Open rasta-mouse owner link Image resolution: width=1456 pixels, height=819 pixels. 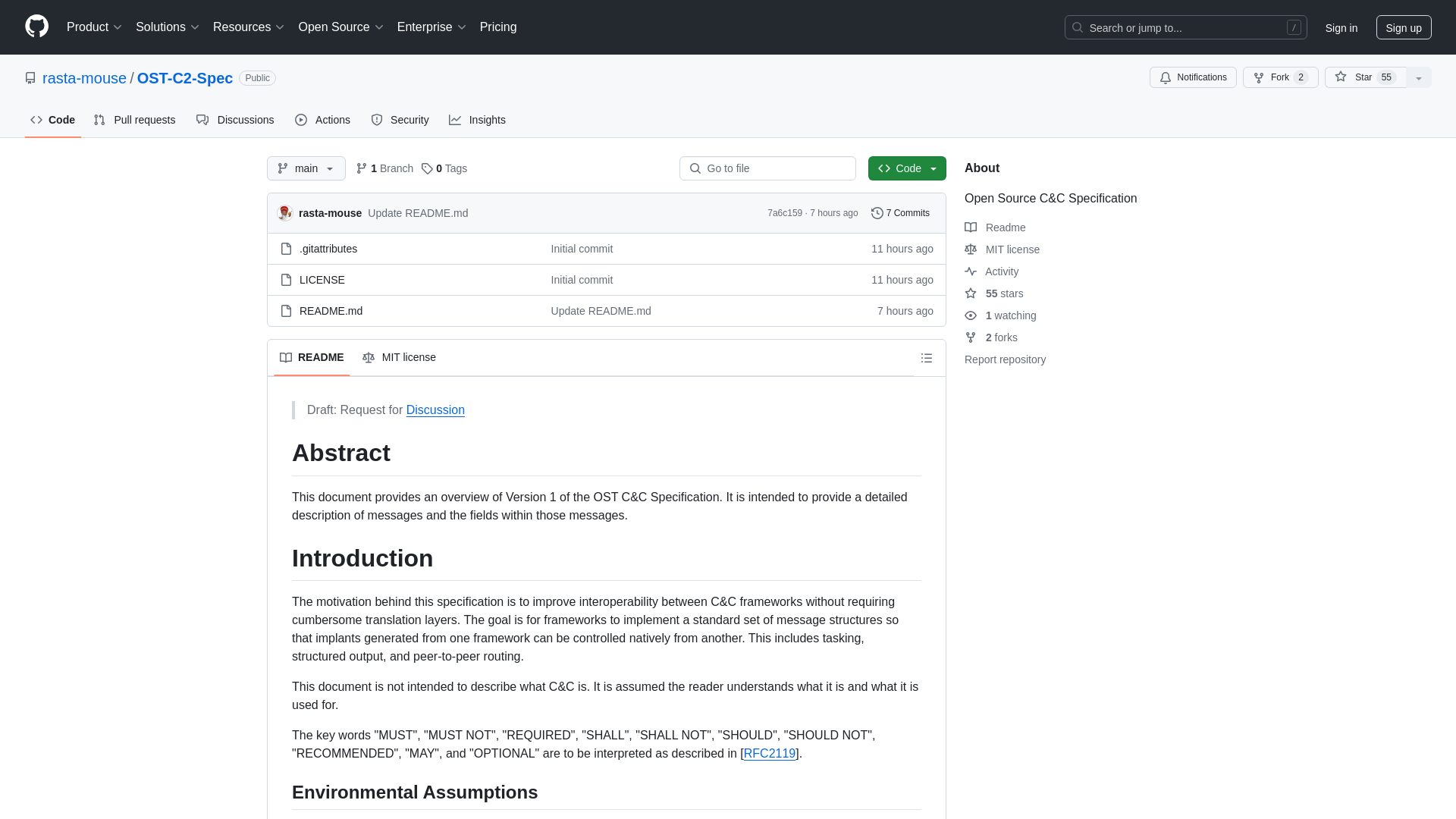click(84, 78)
